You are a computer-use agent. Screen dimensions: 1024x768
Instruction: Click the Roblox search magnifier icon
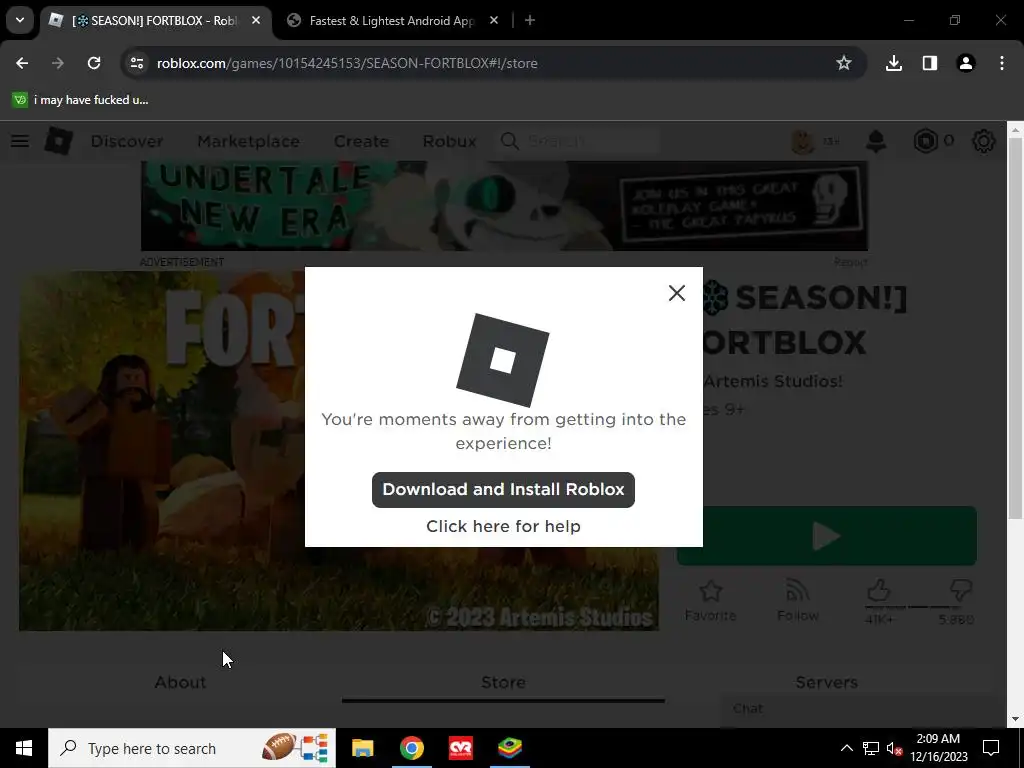pyautogui.click(x=509, y=141)
